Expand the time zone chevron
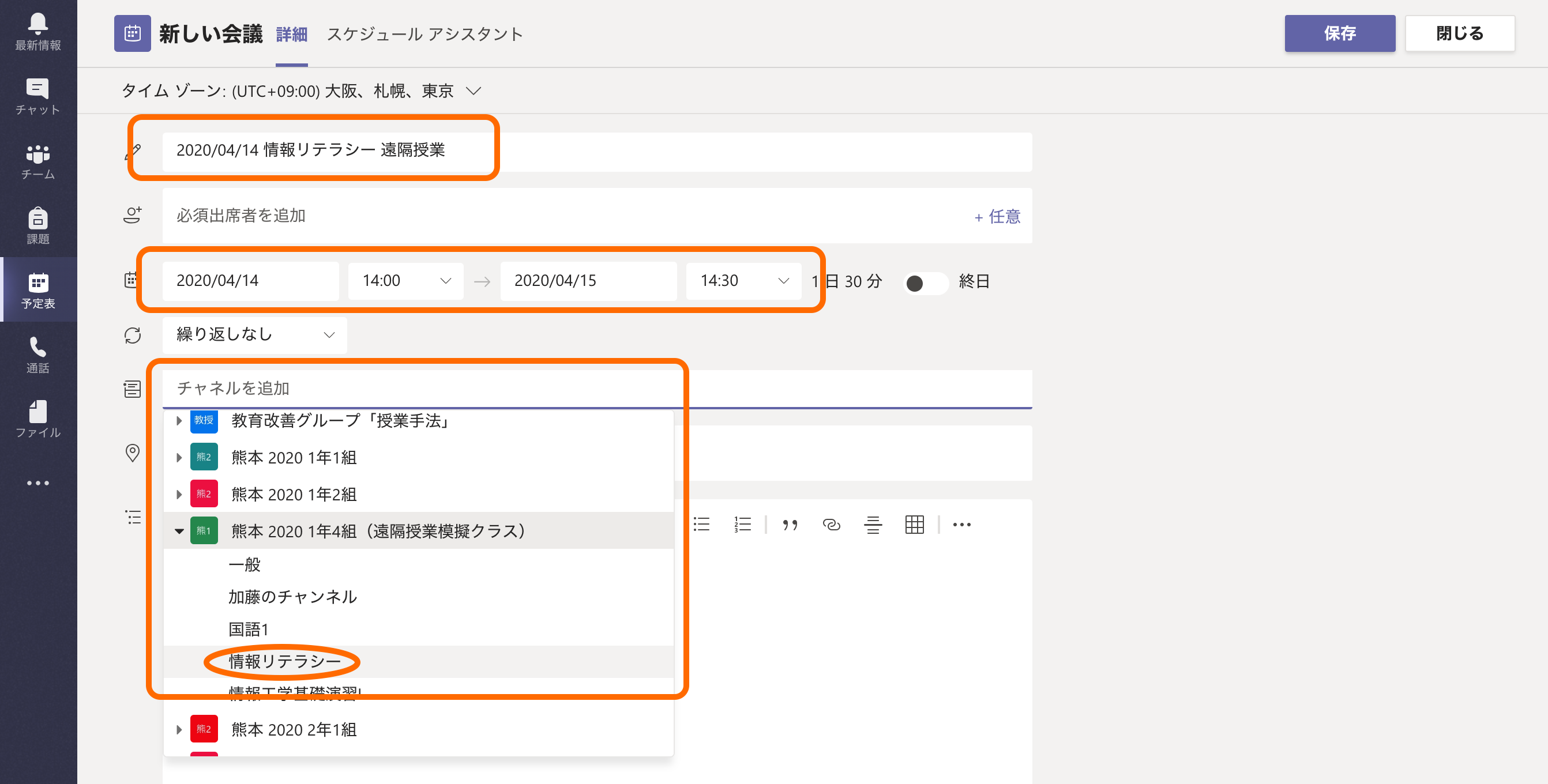Image resolution: width=1548 pixels, height=784 pixels. [x=474, y=91]
